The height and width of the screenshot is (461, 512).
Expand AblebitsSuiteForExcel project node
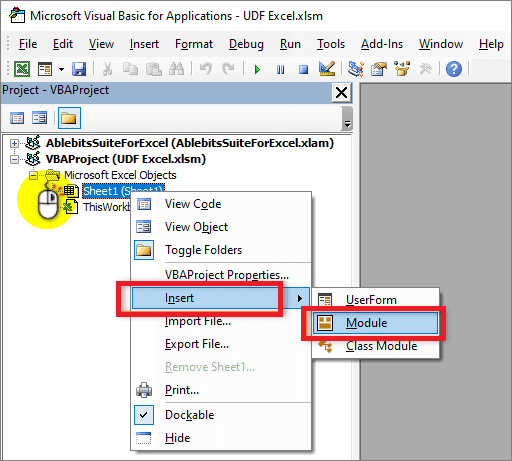click(x=14, y=144)
